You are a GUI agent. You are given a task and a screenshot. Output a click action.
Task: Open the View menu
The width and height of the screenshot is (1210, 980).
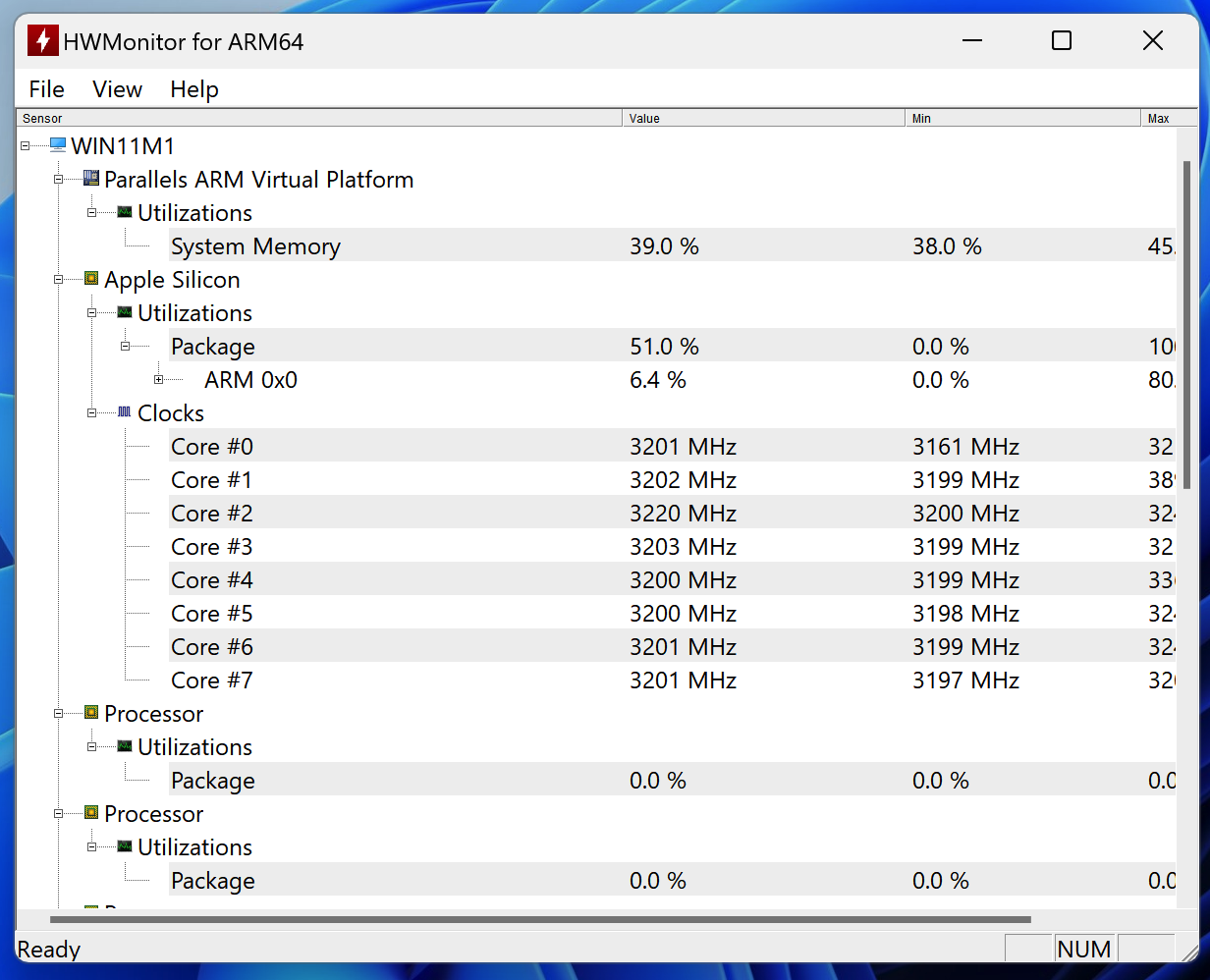[x=117, y=89]
